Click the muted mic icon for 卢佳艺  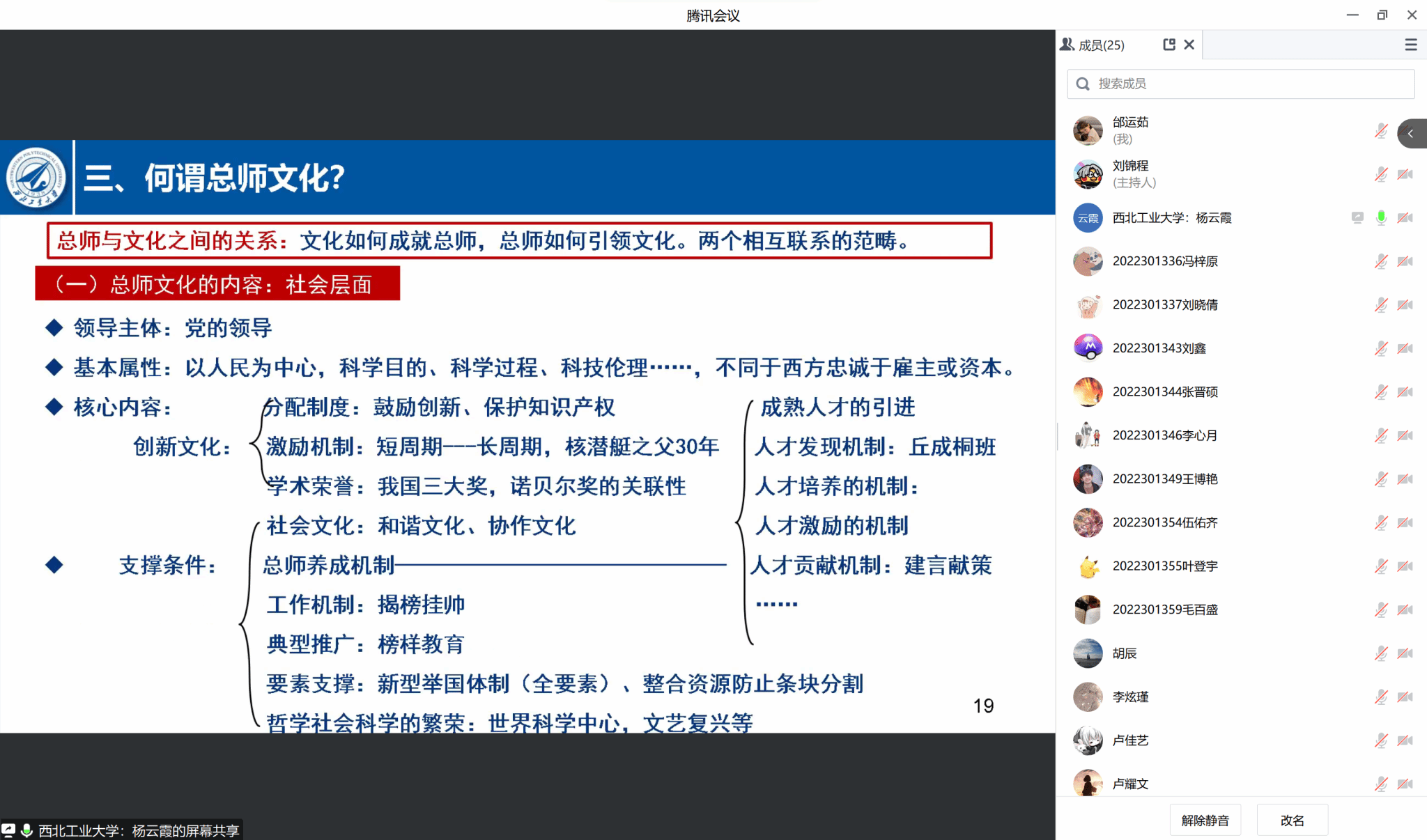(1381, 740)
